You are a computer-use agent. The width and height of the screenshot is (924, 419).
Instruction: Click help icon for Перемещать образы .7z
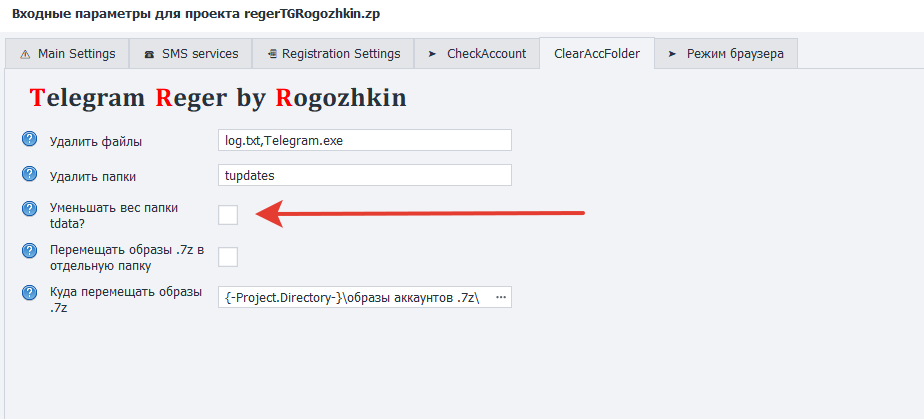[x=29, y=250]
